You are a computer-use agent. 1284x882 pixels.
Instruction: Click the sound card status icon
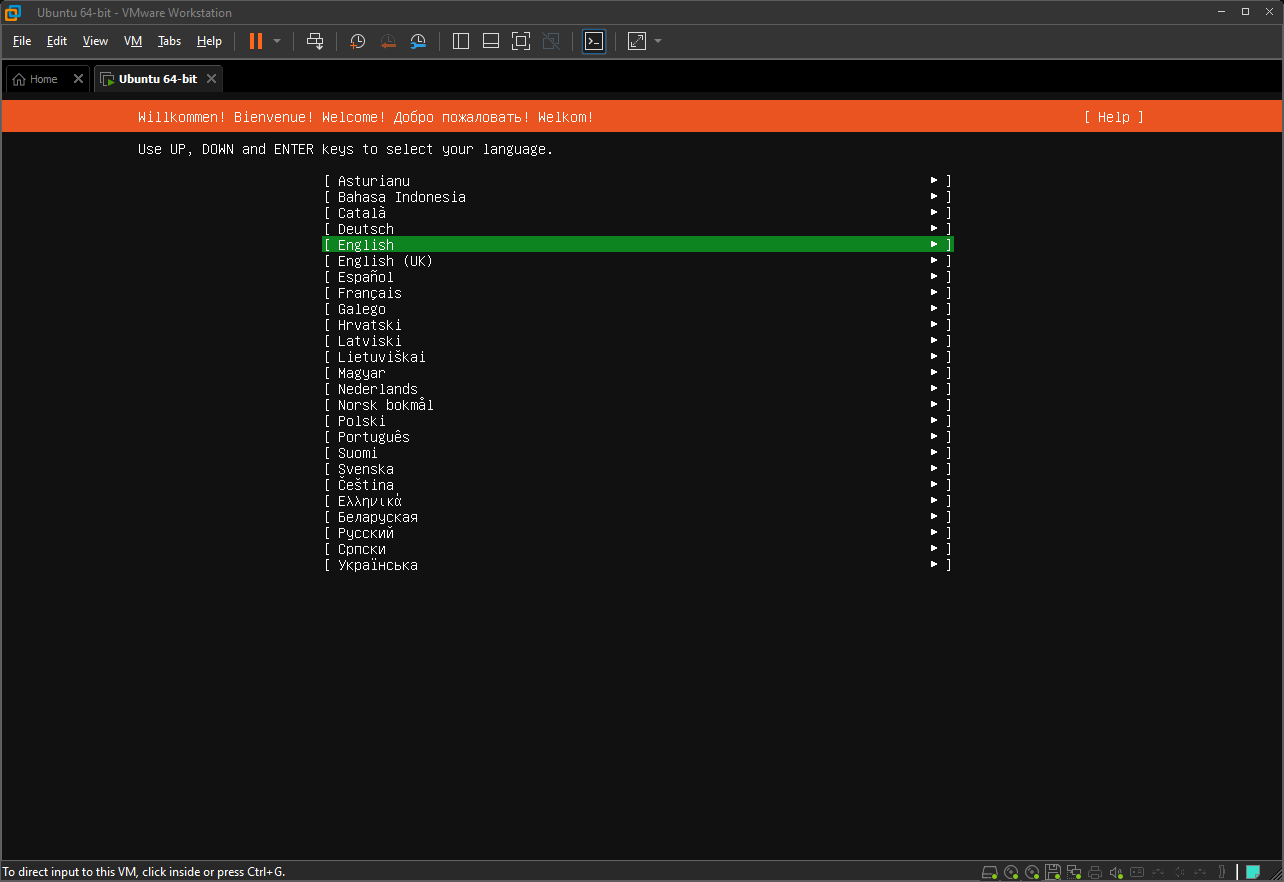click(x=1118, y=871)
